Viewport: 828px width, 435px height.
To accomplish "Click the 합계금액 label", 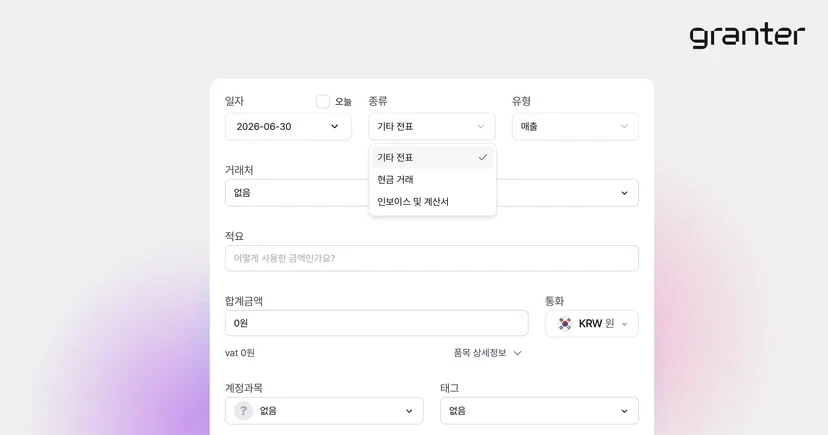I will click(x=244, y=301).
